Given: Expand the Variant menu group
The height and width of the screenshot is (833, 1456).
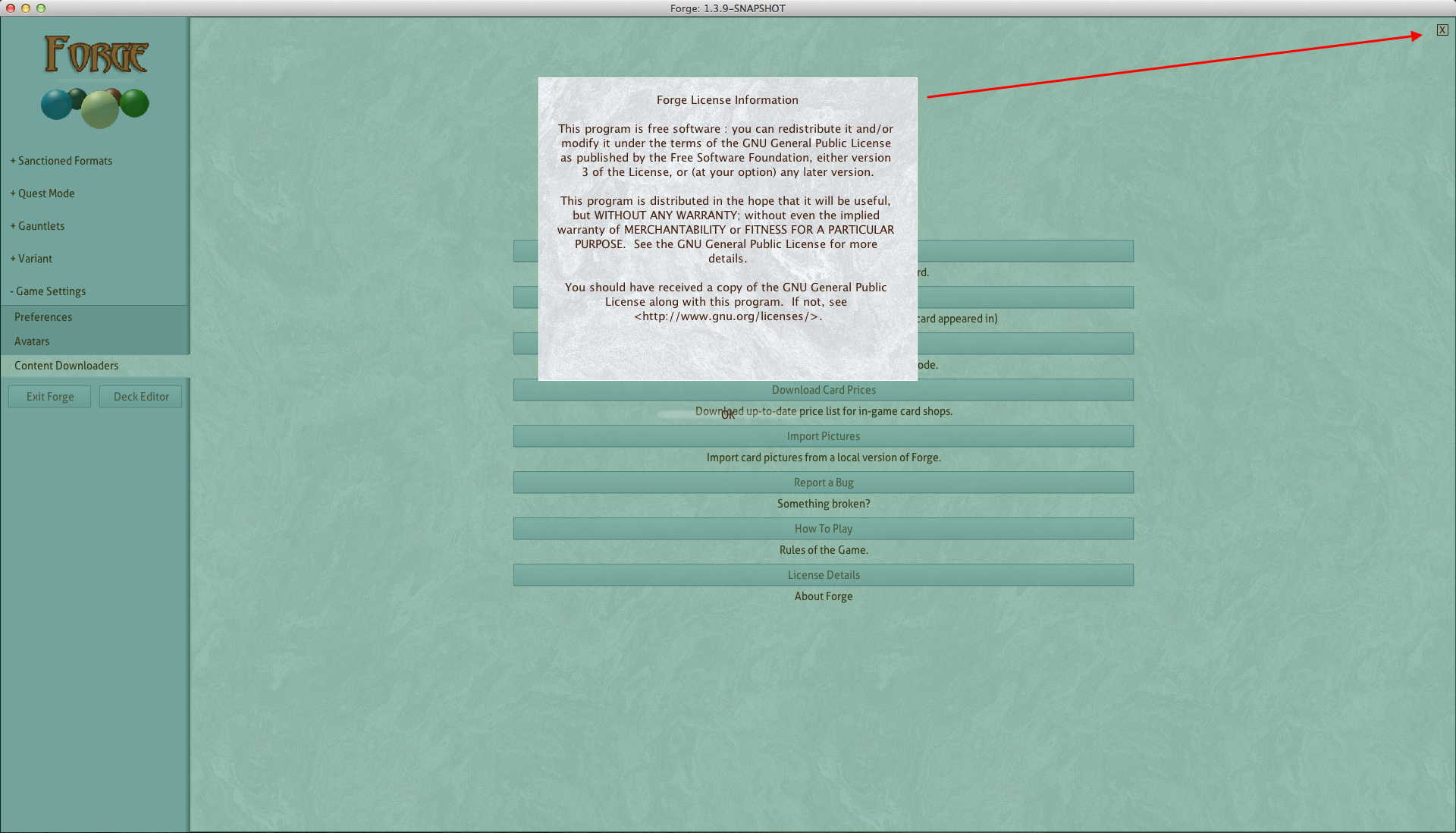Looking at the screenshot, I should click(34, 259).
